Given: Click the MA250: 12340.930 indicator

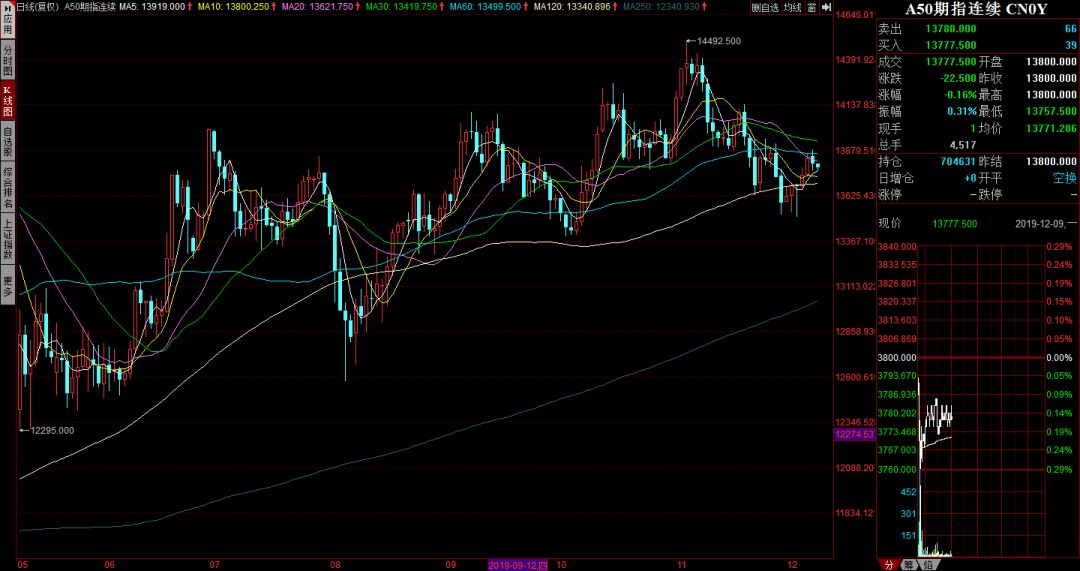Looking at the screenshot, I should pyautogui.click(x=660, y=6).
